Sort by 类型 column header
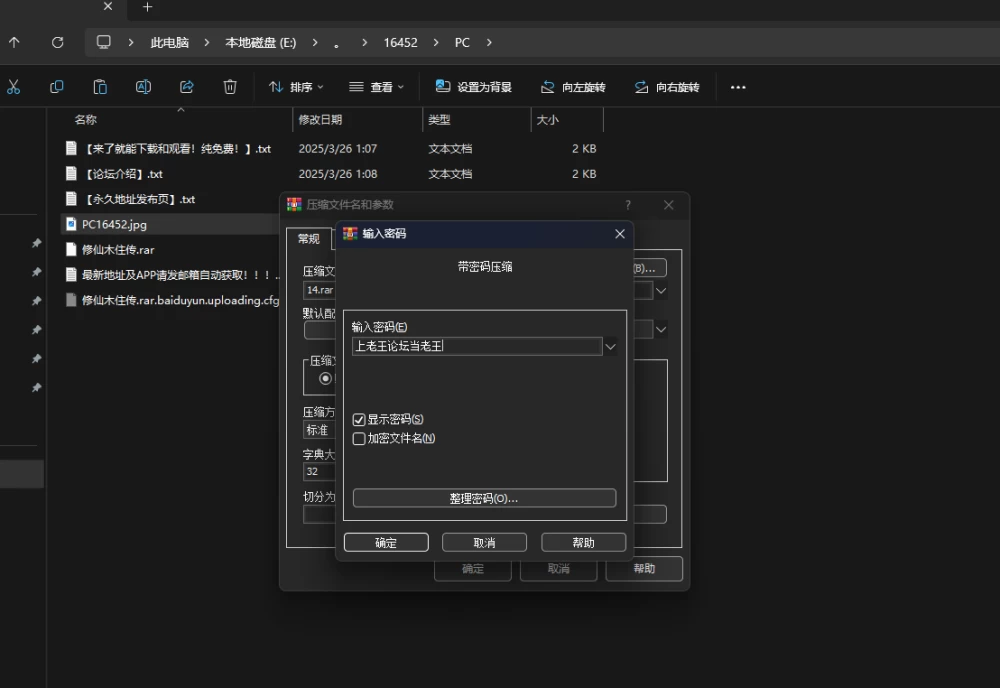The height and width of the screenshot is (688, 1000). (x=439, y=120)
